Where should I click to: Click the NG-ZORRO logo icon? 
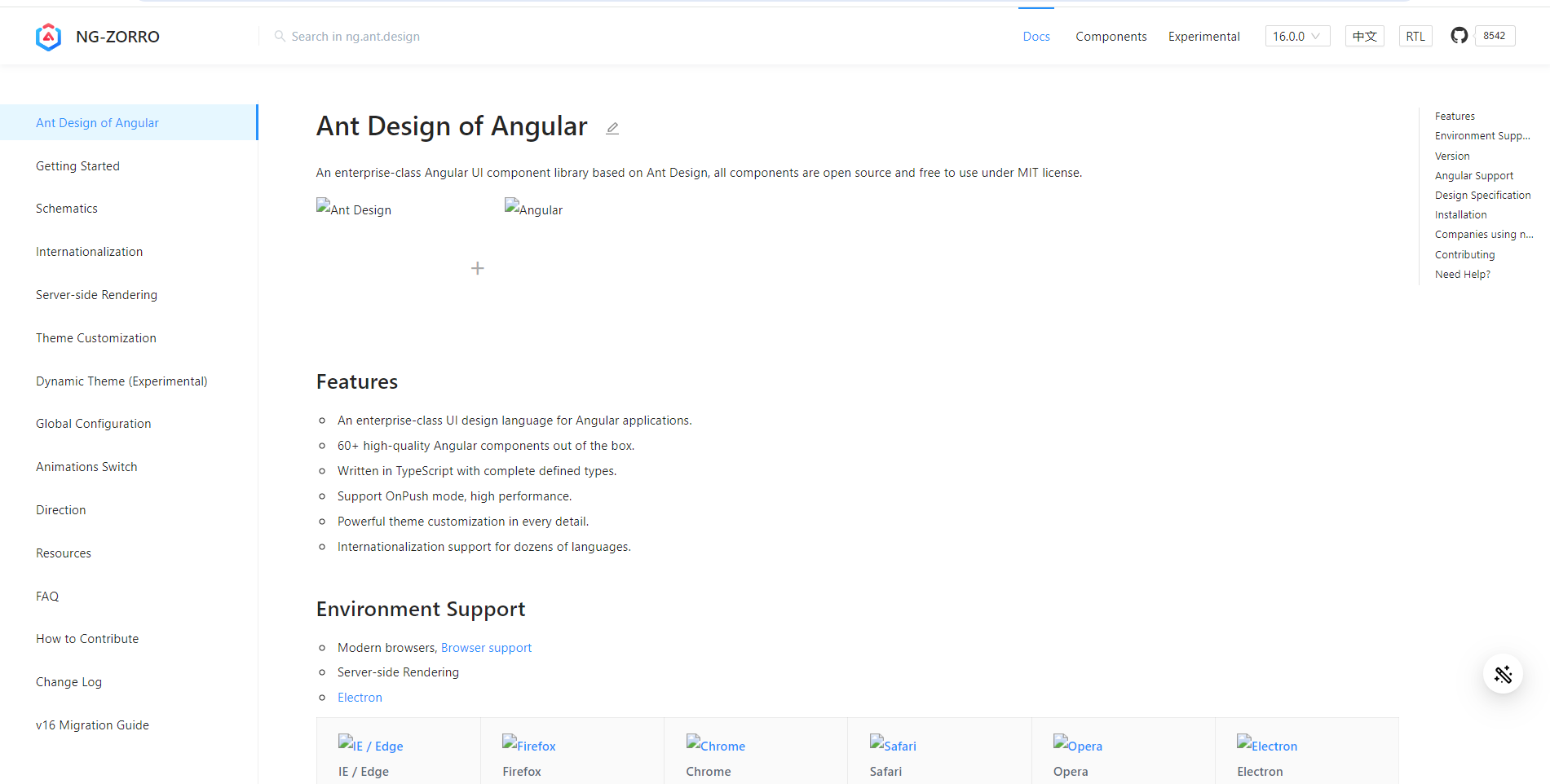click(49, 37)
